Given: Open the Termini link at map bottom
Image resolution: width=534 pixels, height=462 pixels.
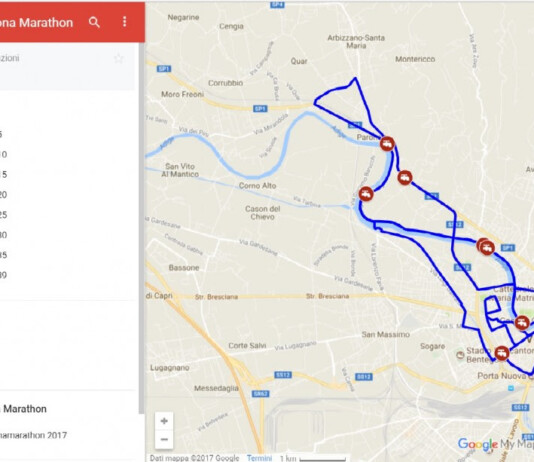Looking at the screenshot, I should 259,458.
